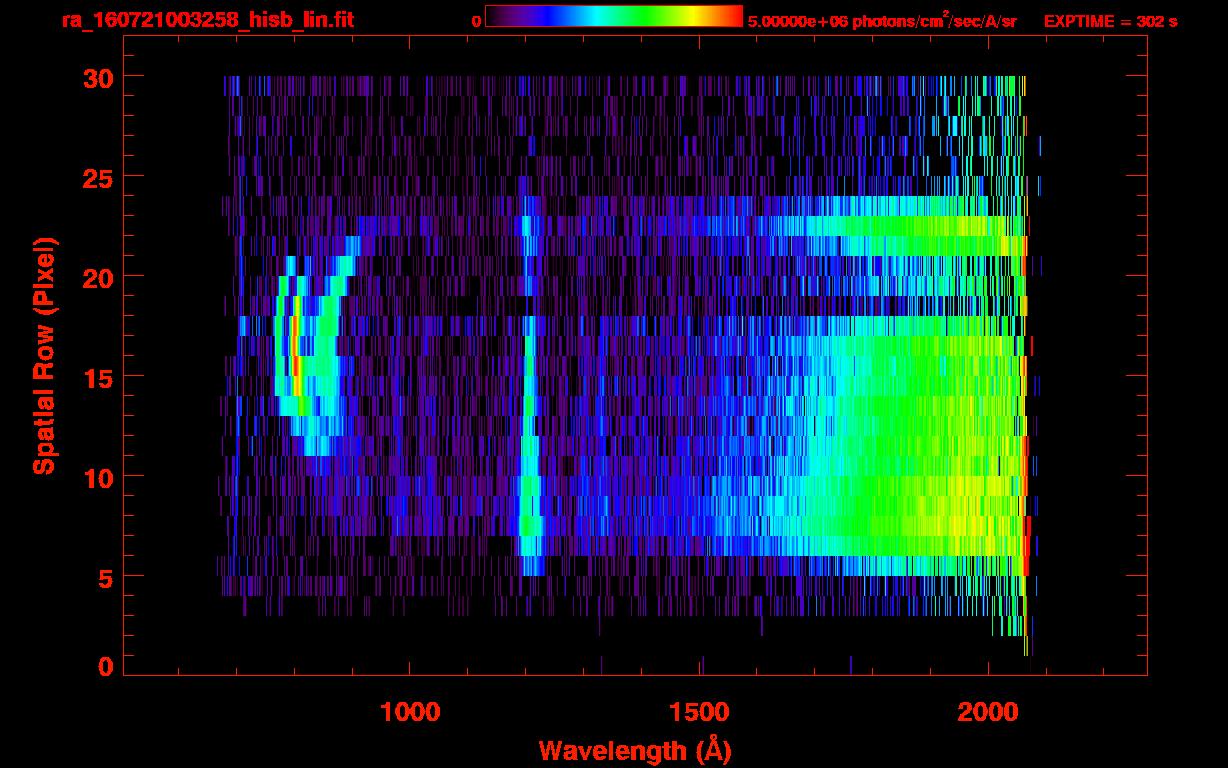The width and height of the screenshot is (1228, 768).
Task: Click the 5.00000e+06 photons/cm²/sec/A/sr label
Action: tap(882, 20)
